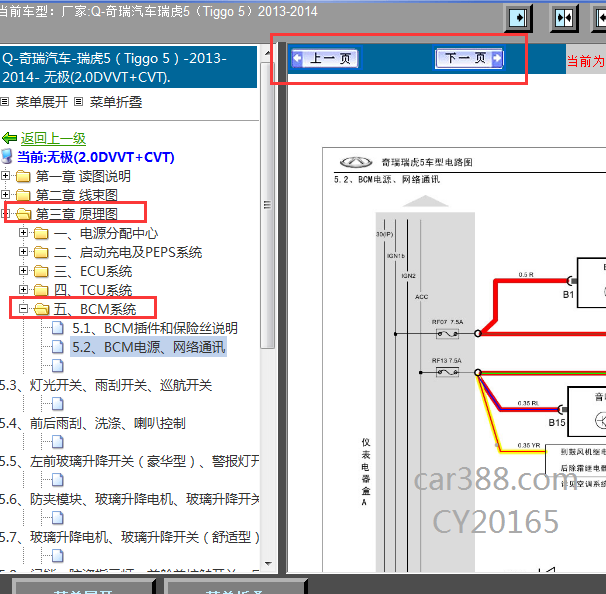The width and height of the screenshot is (606, 594).
Task: Collapse 第三章 原理图 node
Action: (5, 213)
